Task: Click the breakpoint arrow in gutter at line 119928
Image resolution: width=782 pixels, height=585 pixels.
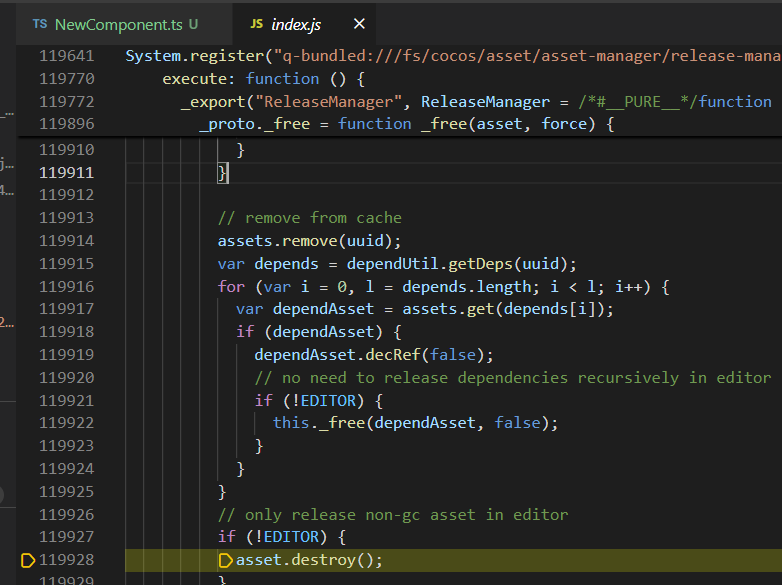Action: 28,561
